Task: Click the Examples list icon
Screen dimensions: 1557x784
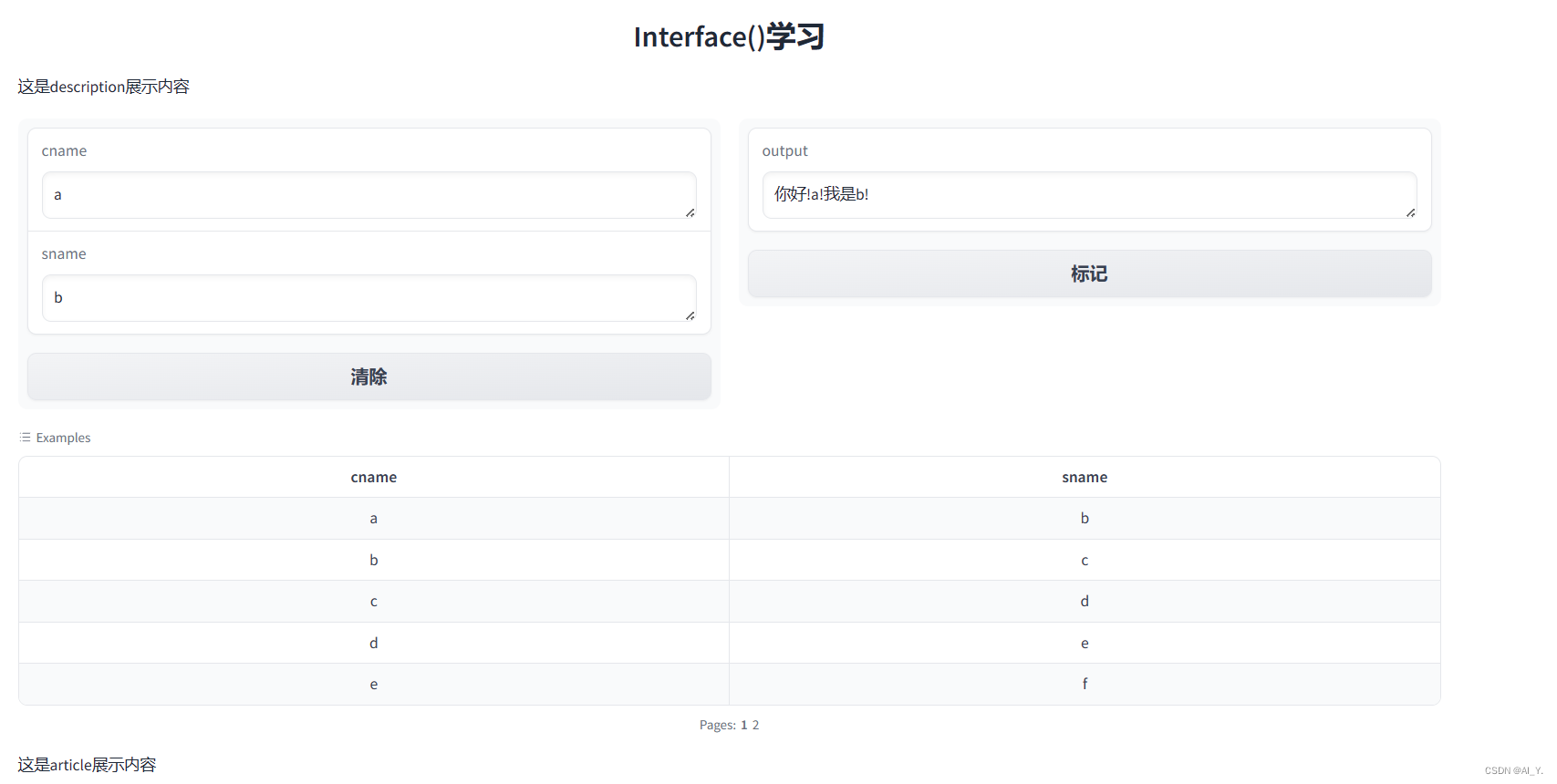Action: pyautogui.click(x=26, y=438)
